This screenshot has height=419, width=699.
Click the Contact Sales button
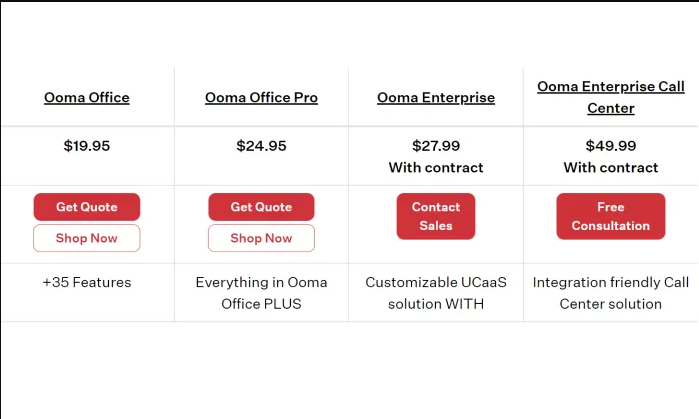[436, 216]
